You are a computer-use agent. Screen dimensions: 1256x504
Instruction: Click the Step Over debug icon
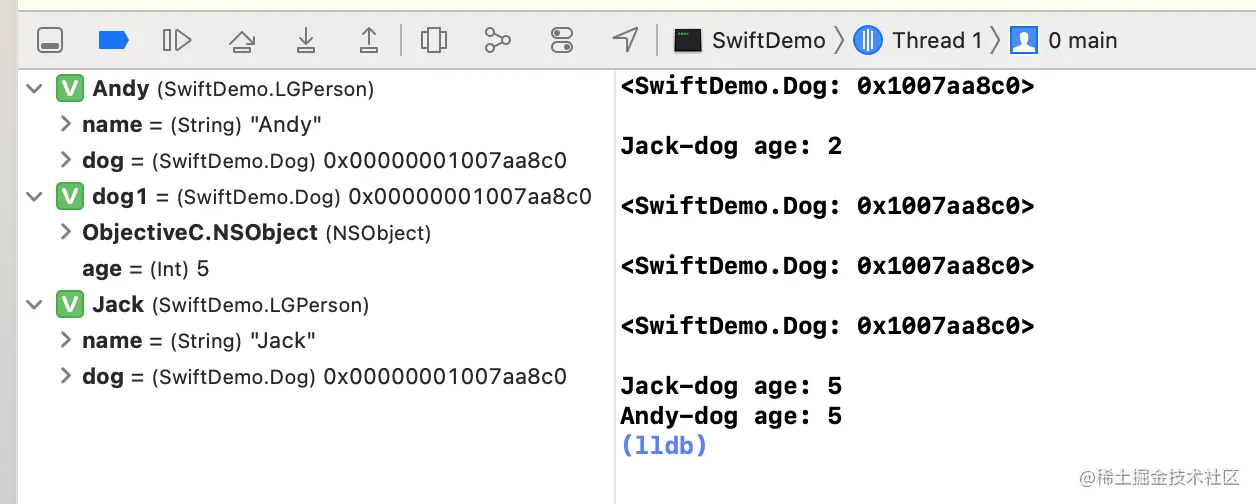241,40
